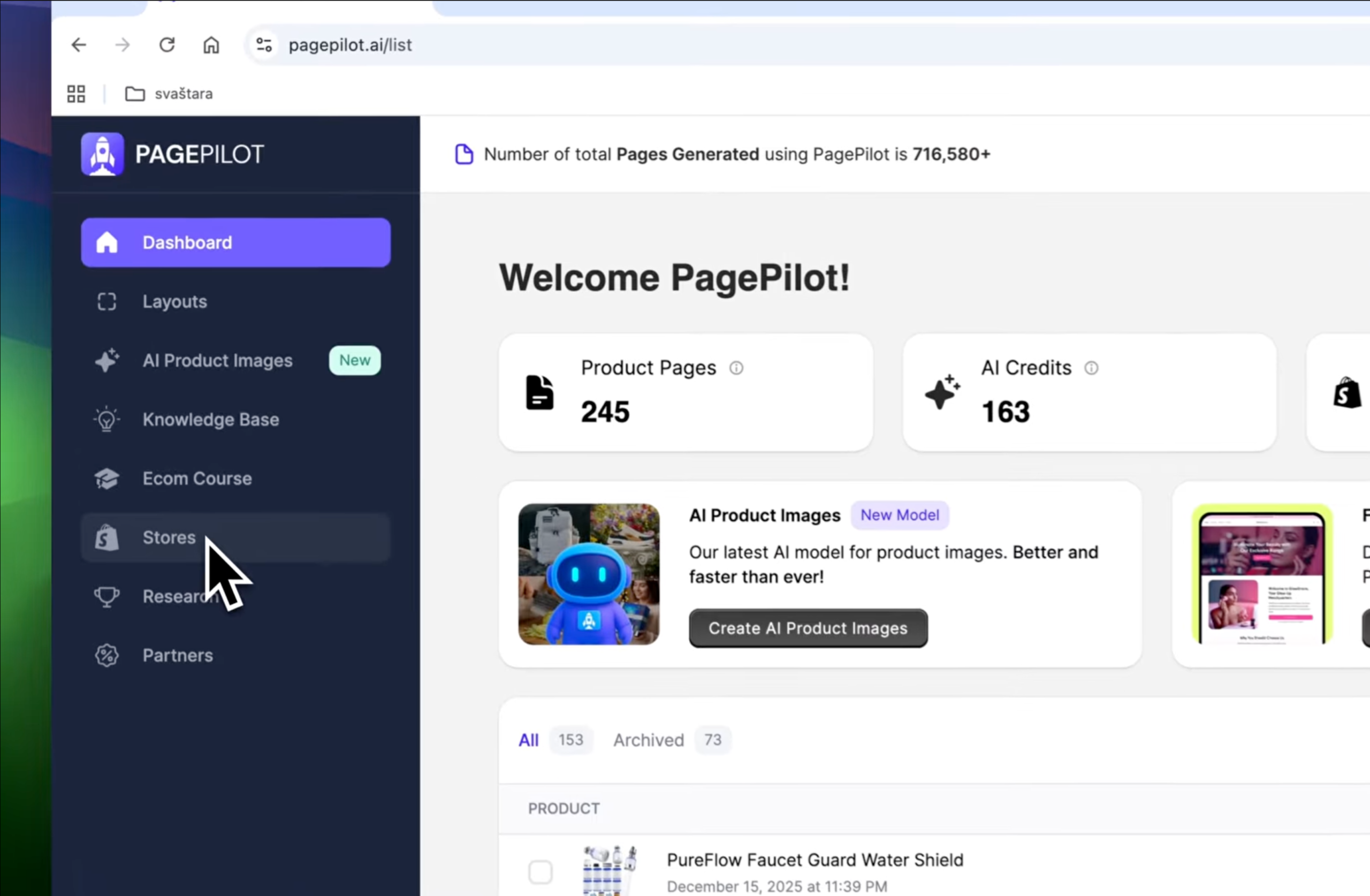This screenshot has width=1370, height=896.
Task: Reload the page with refresh icon
Action: (167, 45)
